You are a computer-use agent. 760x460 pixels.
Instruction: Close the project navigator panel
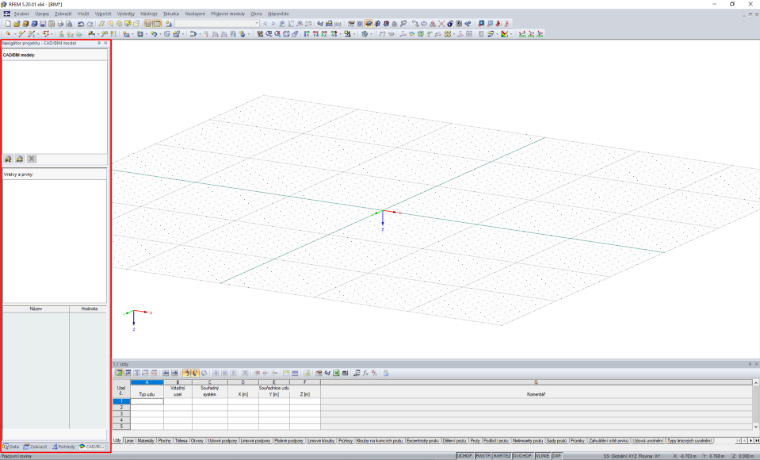pos(106,43)
